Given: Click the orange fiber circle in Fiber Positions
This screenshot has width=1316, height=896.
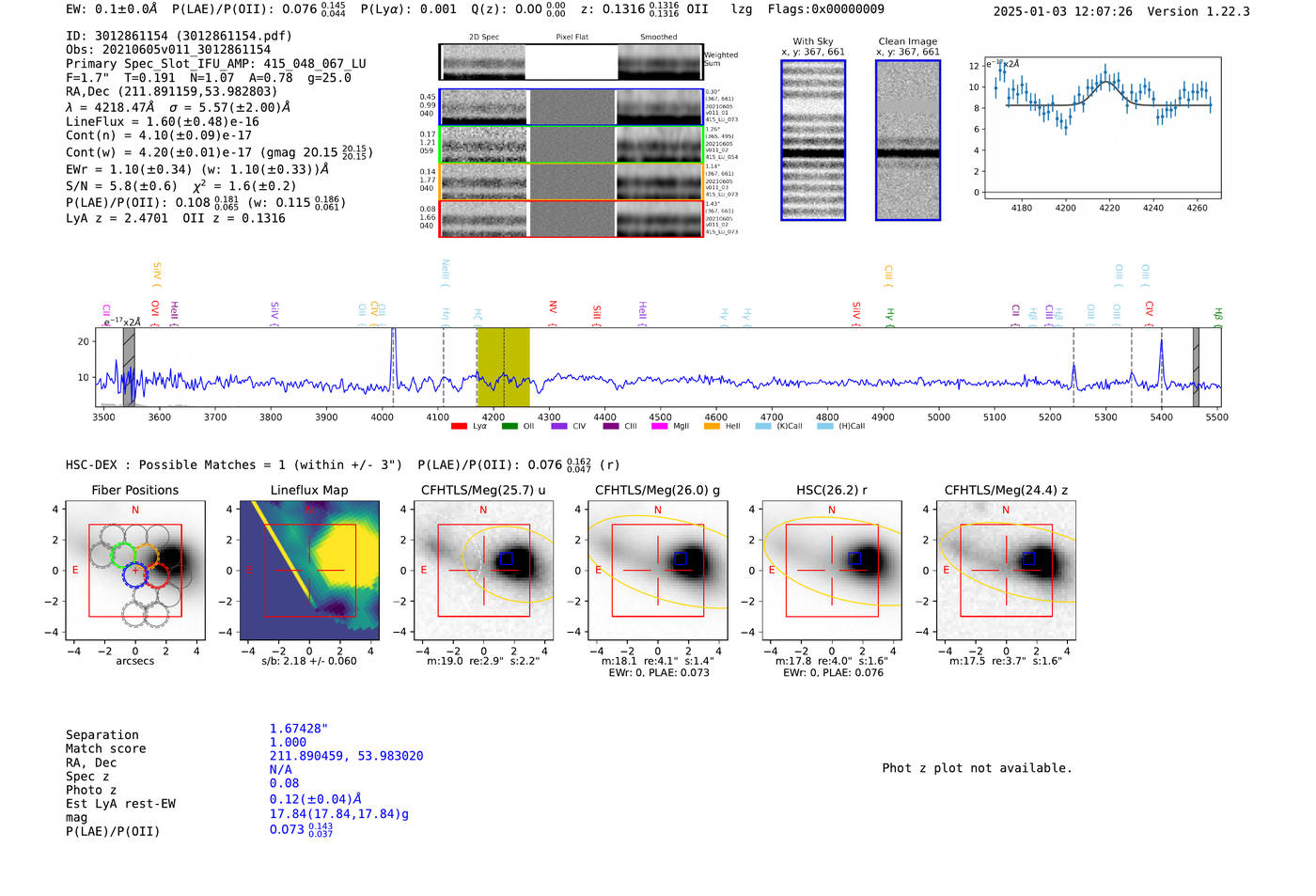Looking at the screenshot, I should pyautogui.click(x=147, y=555).
